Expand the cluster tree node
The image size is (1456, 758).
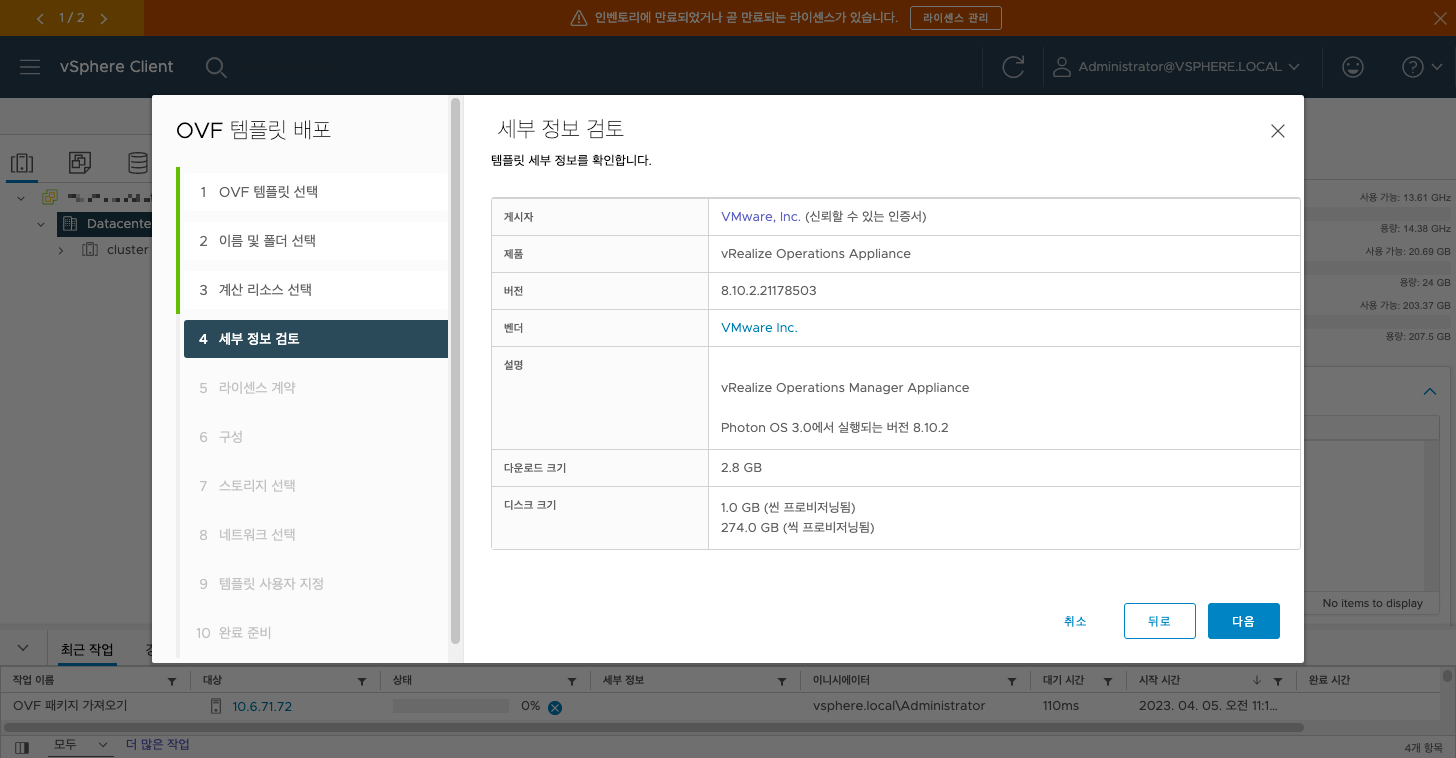[60, 250]
